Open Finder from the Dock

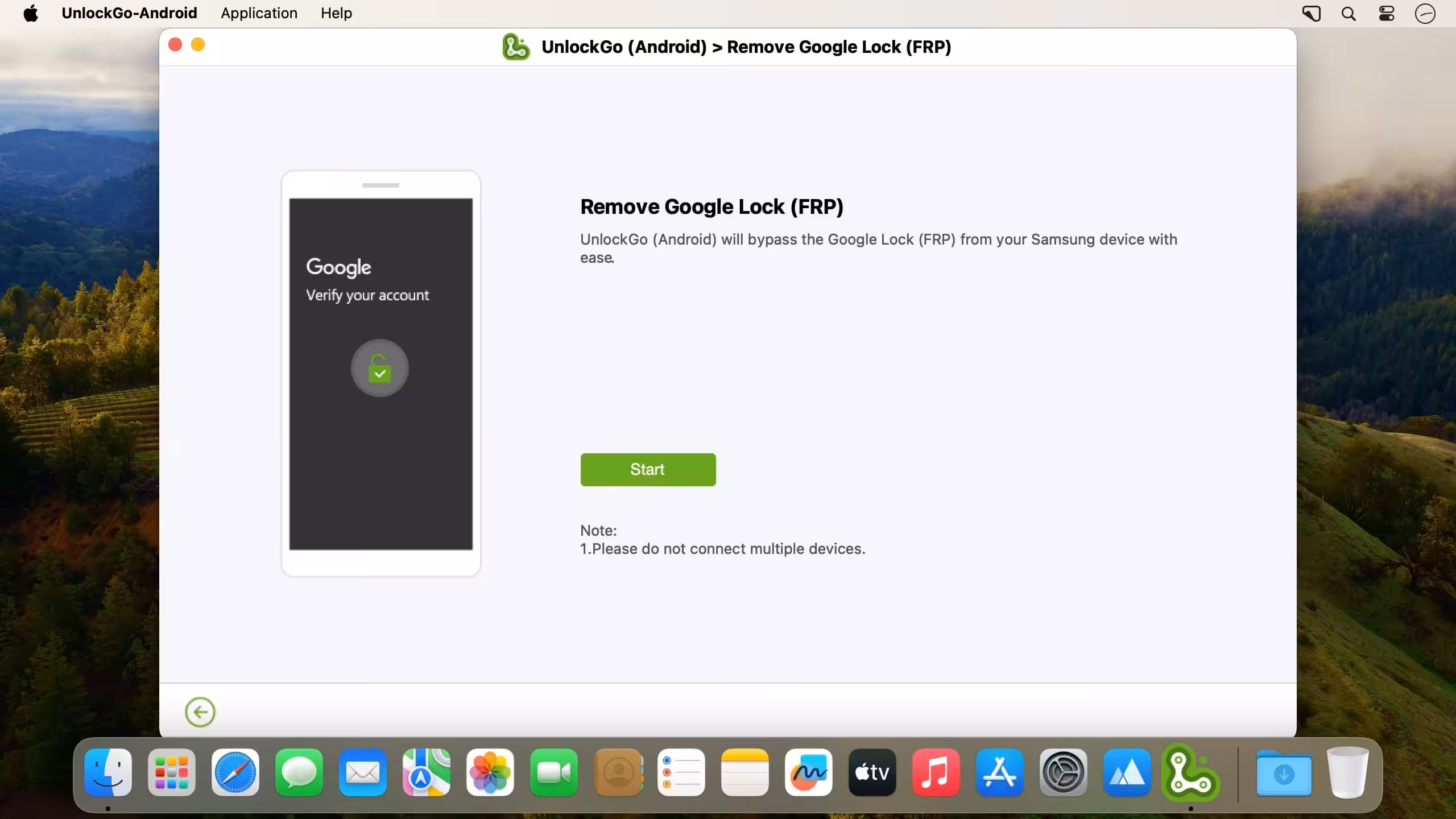[108, 772]
